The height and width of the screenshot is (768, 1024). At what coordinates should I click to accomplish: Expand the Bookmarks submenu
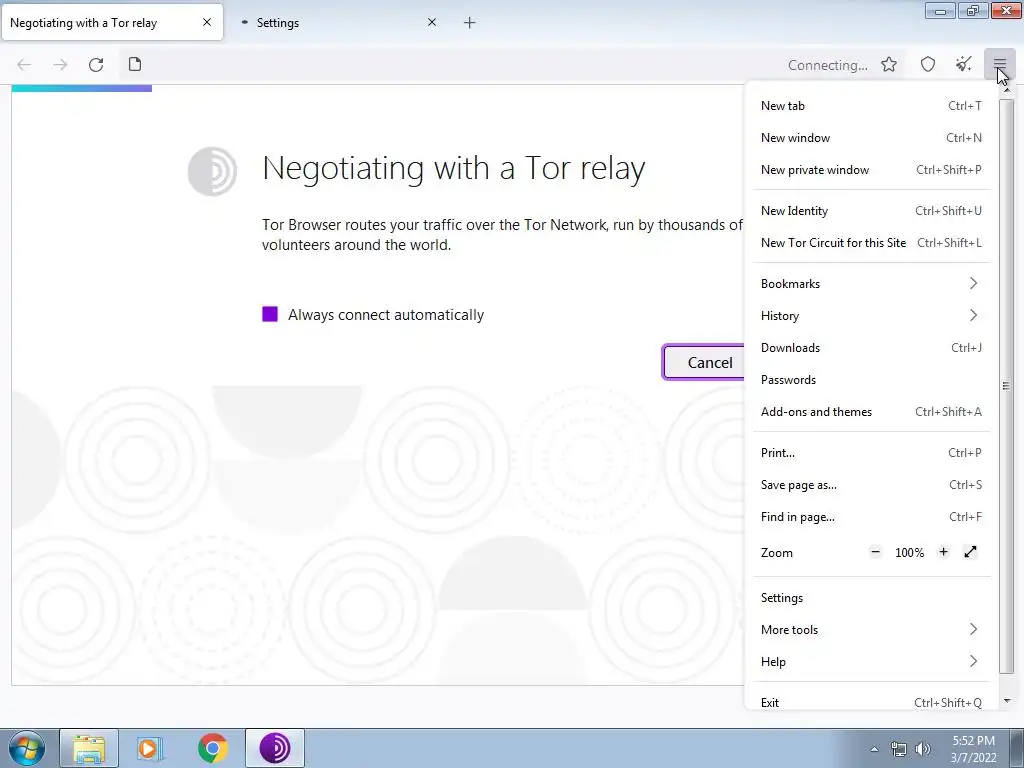coord(871,283)
